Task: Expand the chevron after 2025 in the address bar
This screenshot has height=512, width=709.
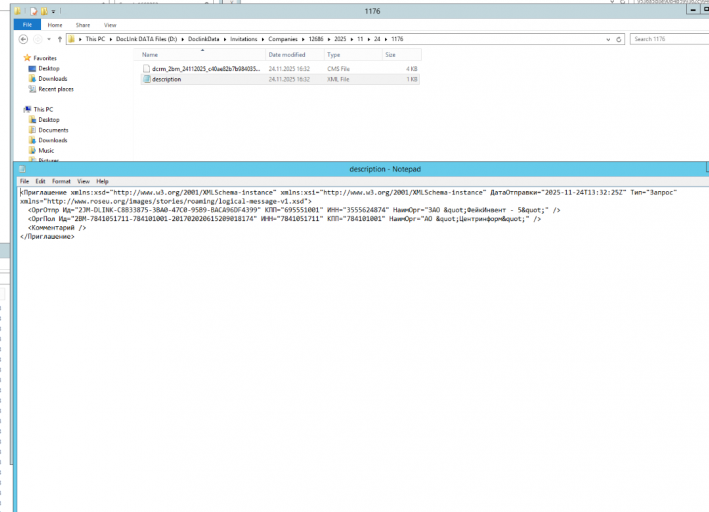Action: (352, 39)
